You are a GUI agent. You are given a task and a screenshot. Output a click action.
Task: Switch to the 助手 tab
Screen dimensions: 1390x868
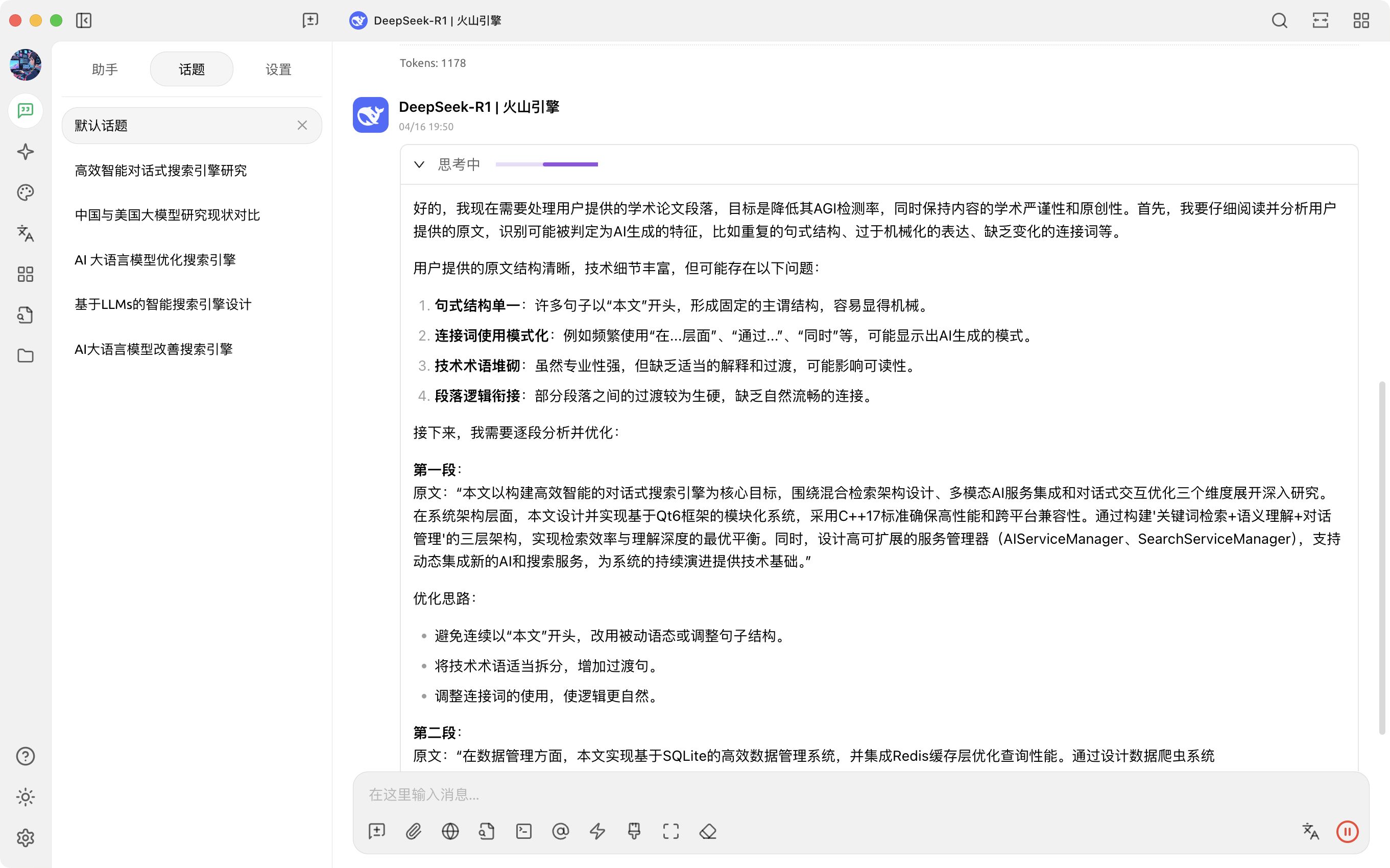point(105,69)
